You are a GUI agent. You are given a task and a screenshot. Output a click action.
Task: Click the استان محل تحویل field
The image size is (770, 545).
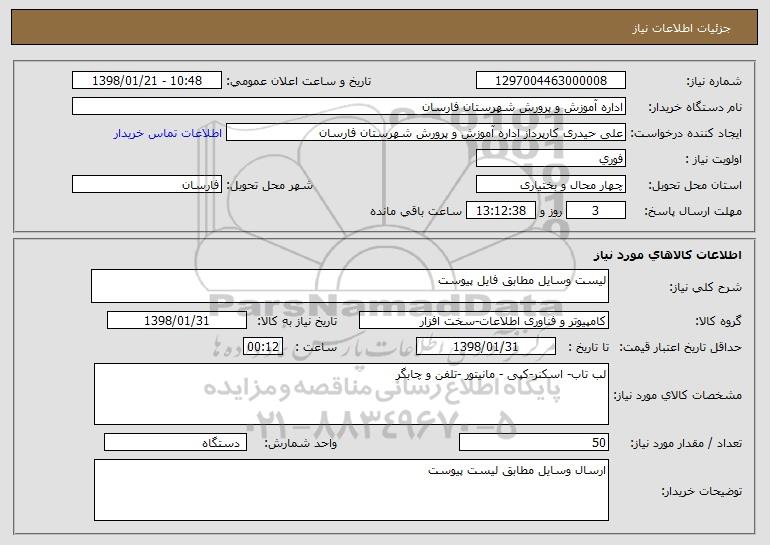pos(551,185)
